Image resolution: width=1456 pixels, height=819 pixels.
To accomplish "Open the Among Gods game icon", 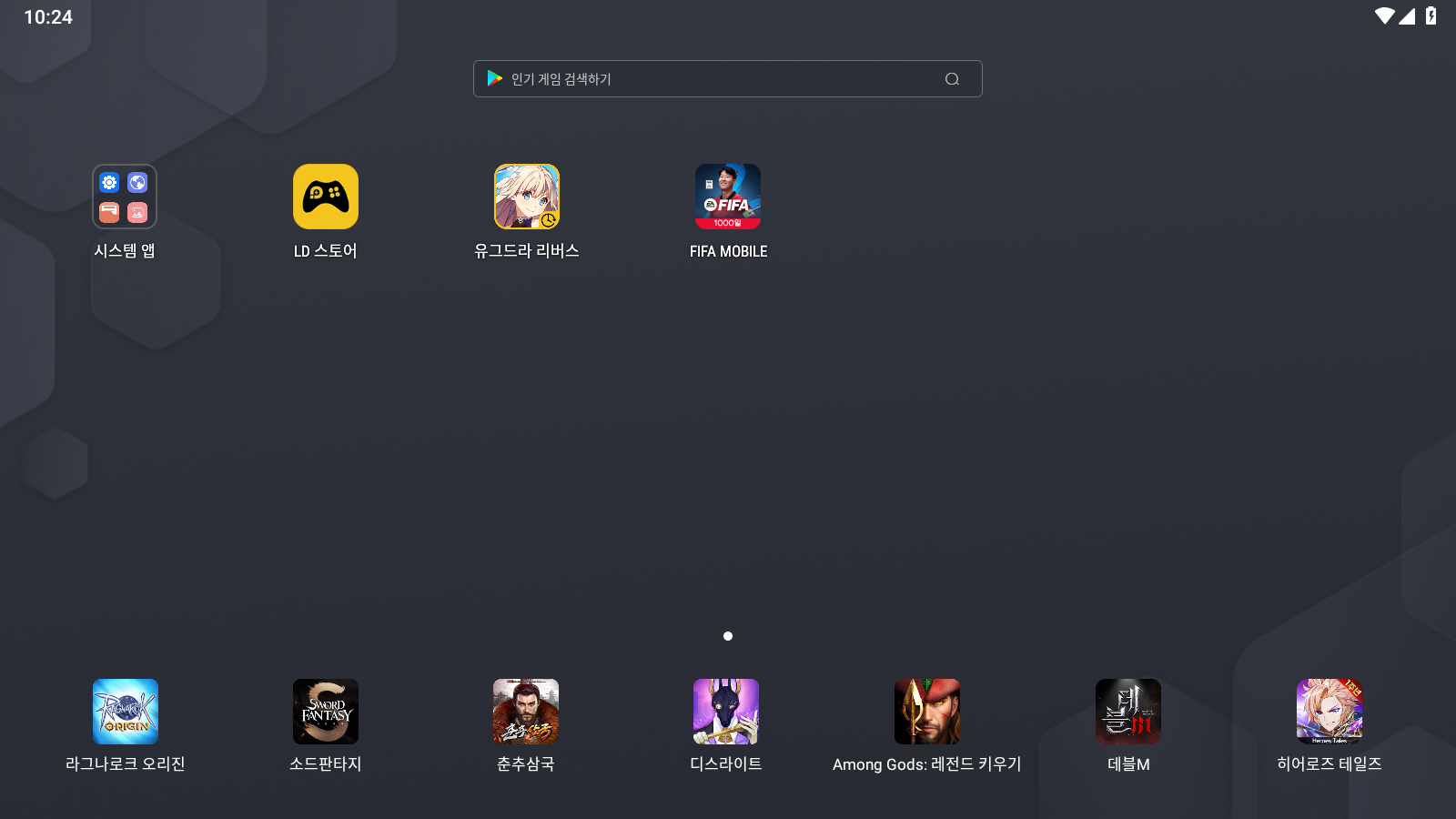I will pos(927,712).
